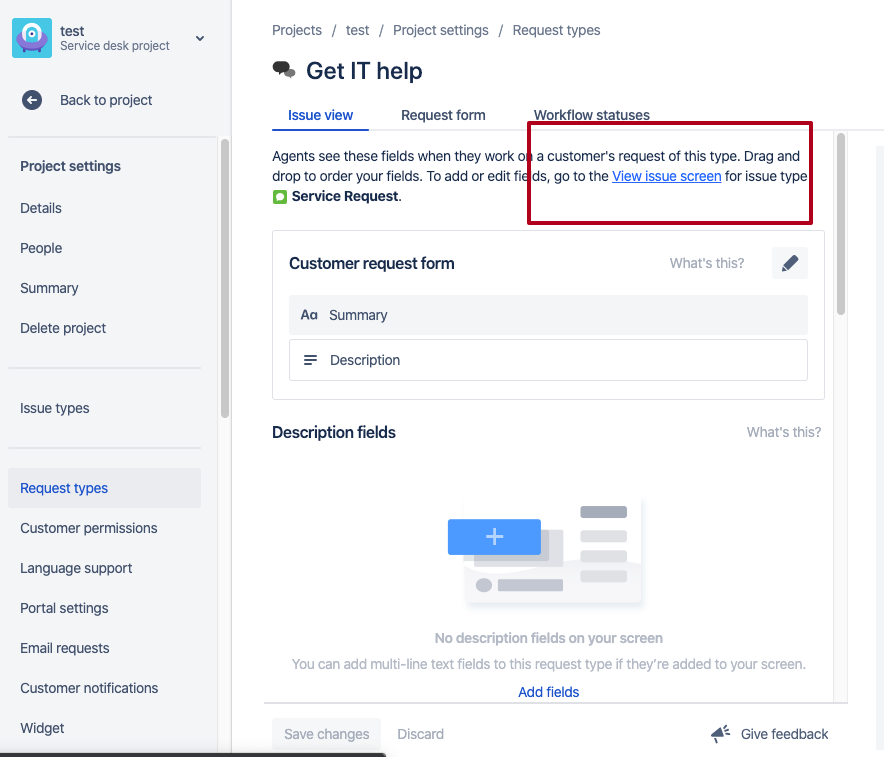Click the megaphone feedback icon
This screenshot has height=757, width=884.
tap(721, 733)
